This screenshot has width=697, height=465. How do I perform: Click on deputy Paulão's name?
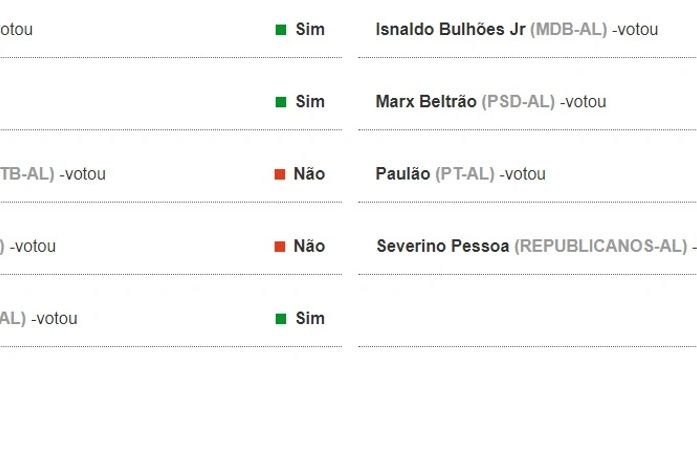pos(403,174)
